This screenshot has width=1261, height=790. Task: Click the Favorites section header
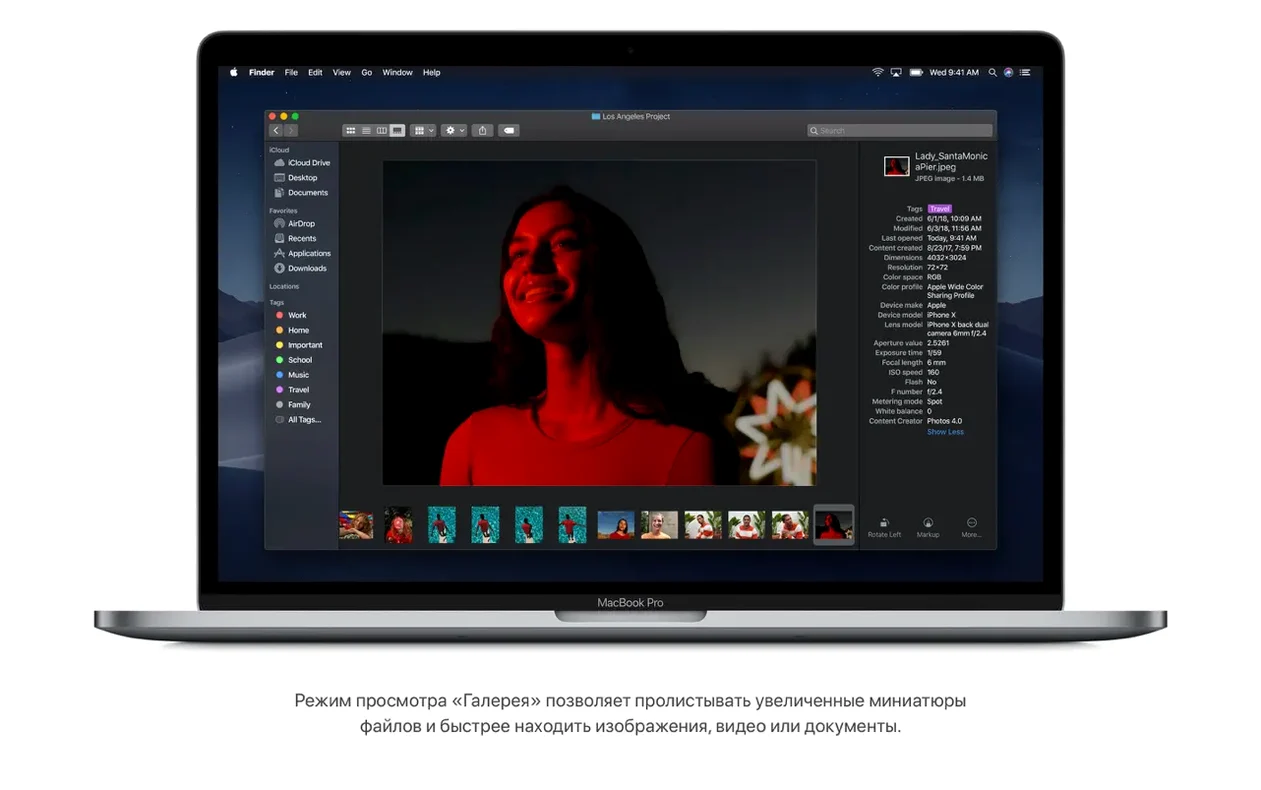pos(283,211)
